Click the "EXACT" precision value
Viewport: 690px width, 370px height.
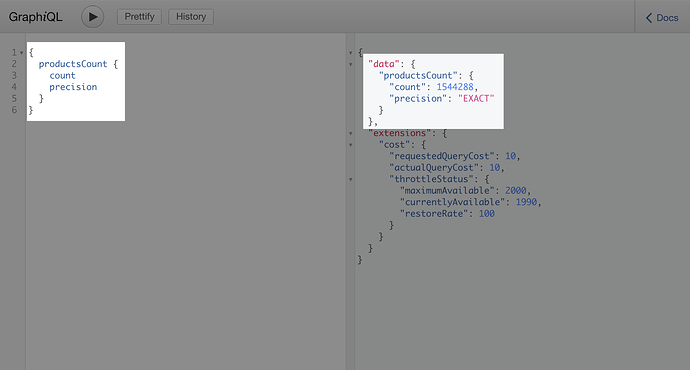tap(476, 99)
